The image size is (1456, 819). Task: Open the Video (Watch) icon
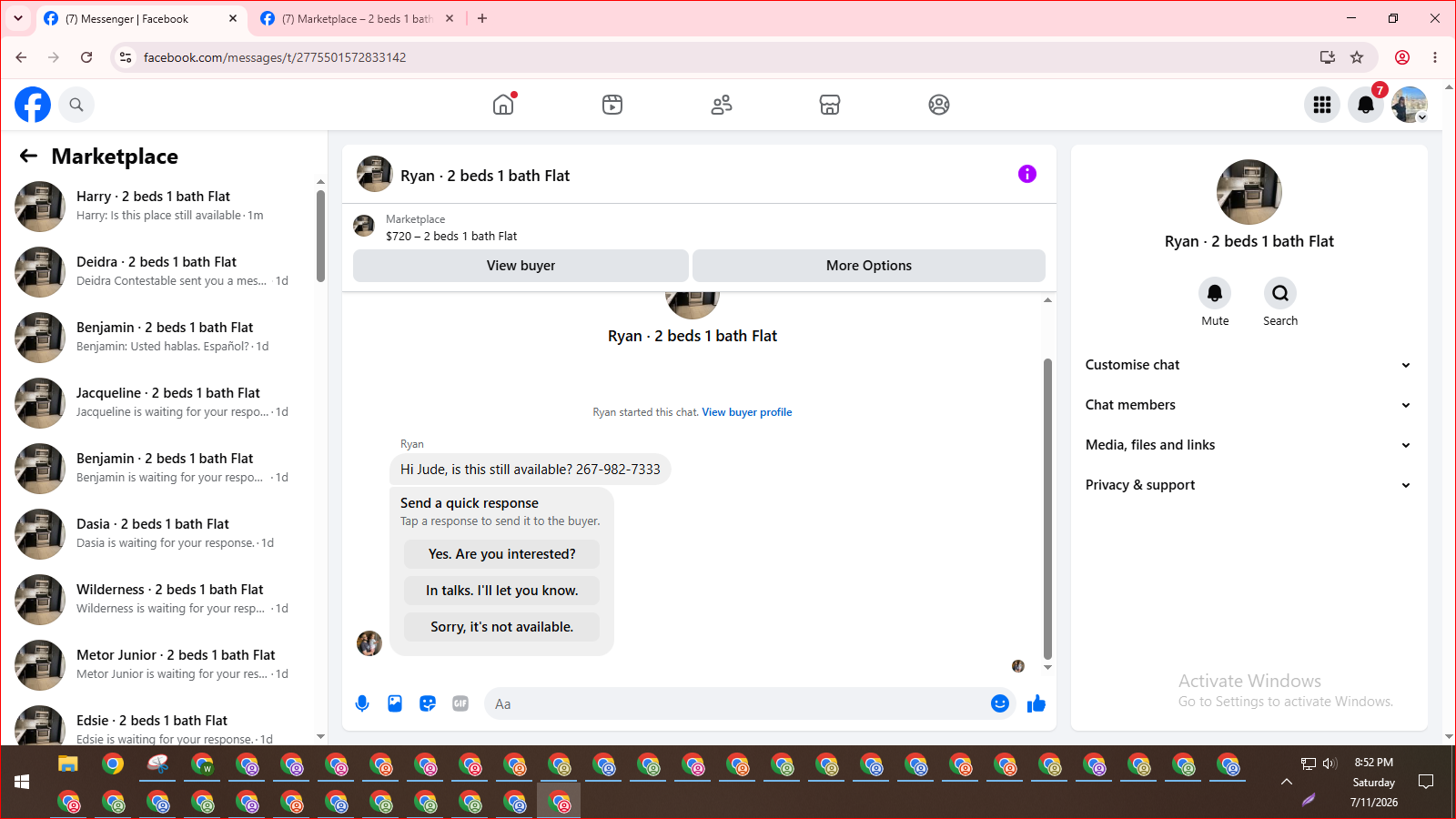point(612,105)
